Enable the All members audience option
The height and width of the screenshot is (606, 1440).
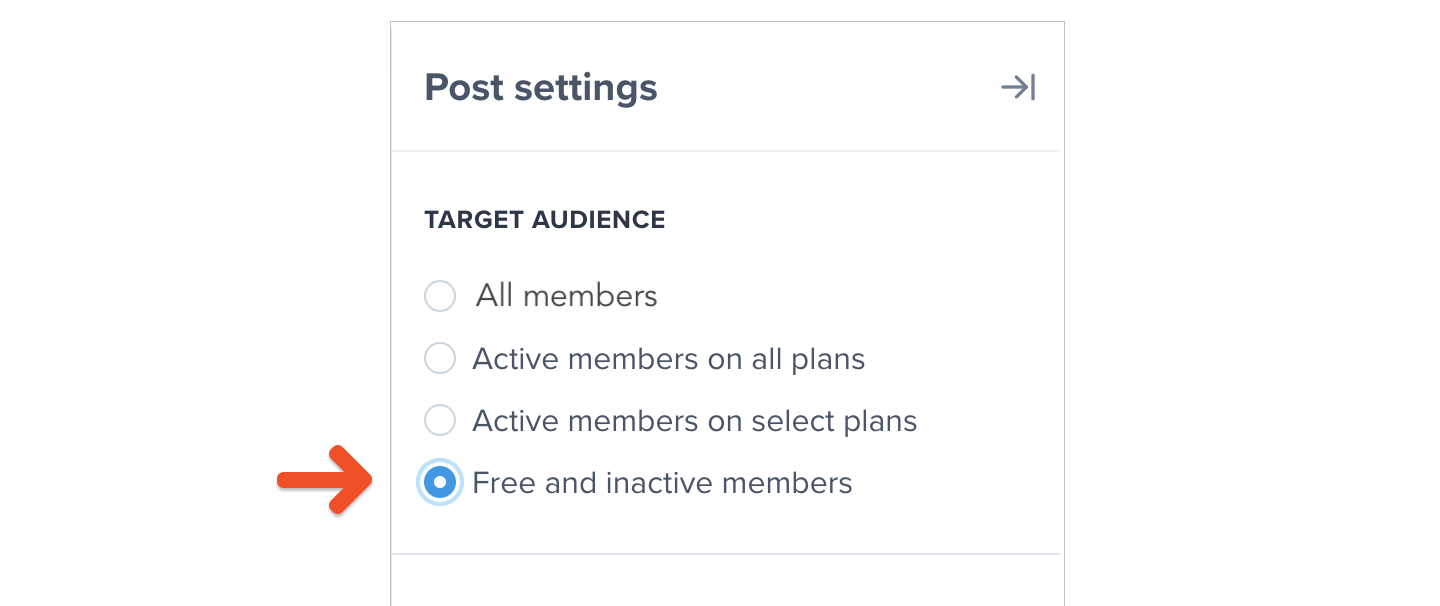(x=440, y=296)
